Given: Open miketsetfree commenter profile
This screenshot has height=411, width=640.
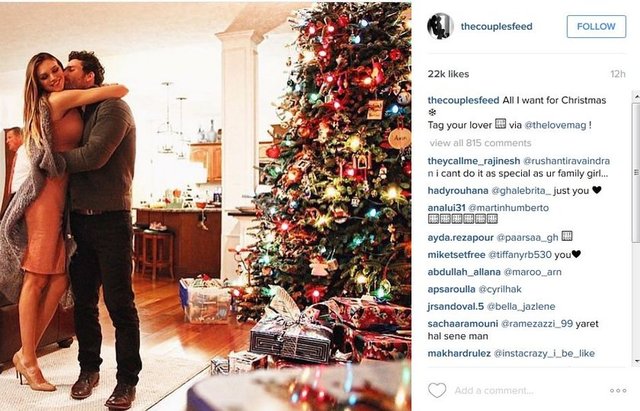Looking at the screenshot, I should pos(456,255).
